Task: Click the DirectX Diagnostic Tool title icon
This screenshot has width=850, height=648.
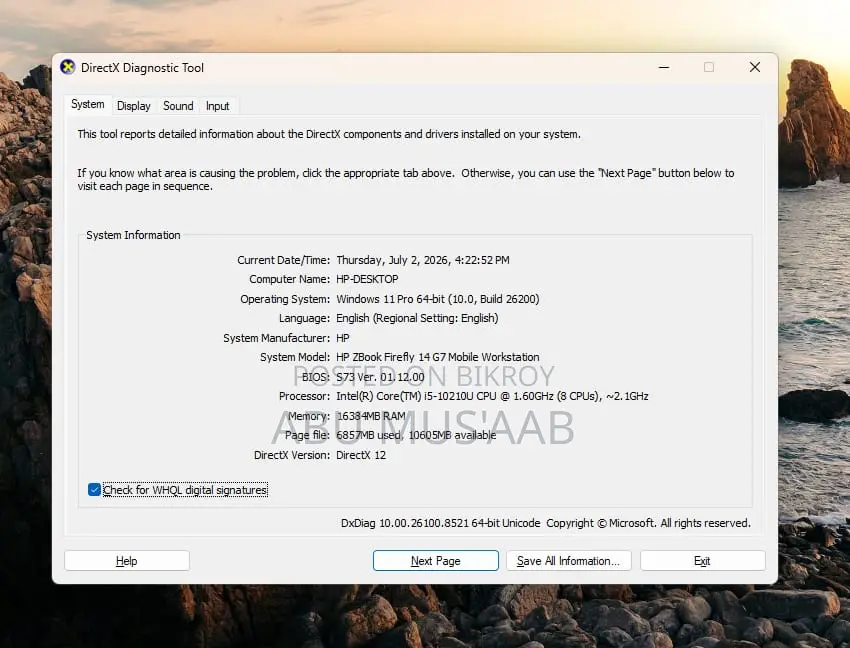Action: 68,67
